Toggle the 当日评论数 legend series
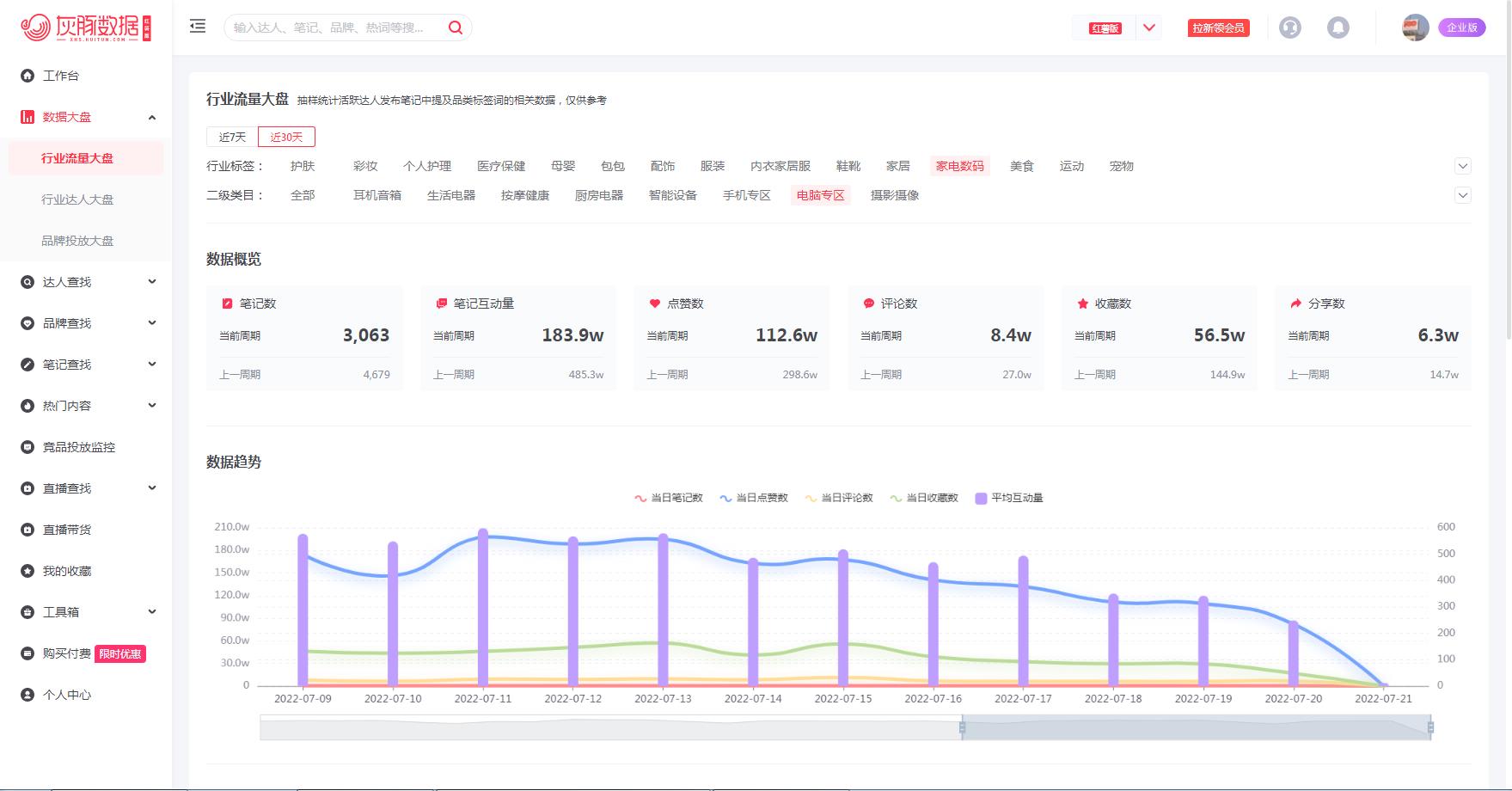 pyautogui.click(x=839, y=498)
